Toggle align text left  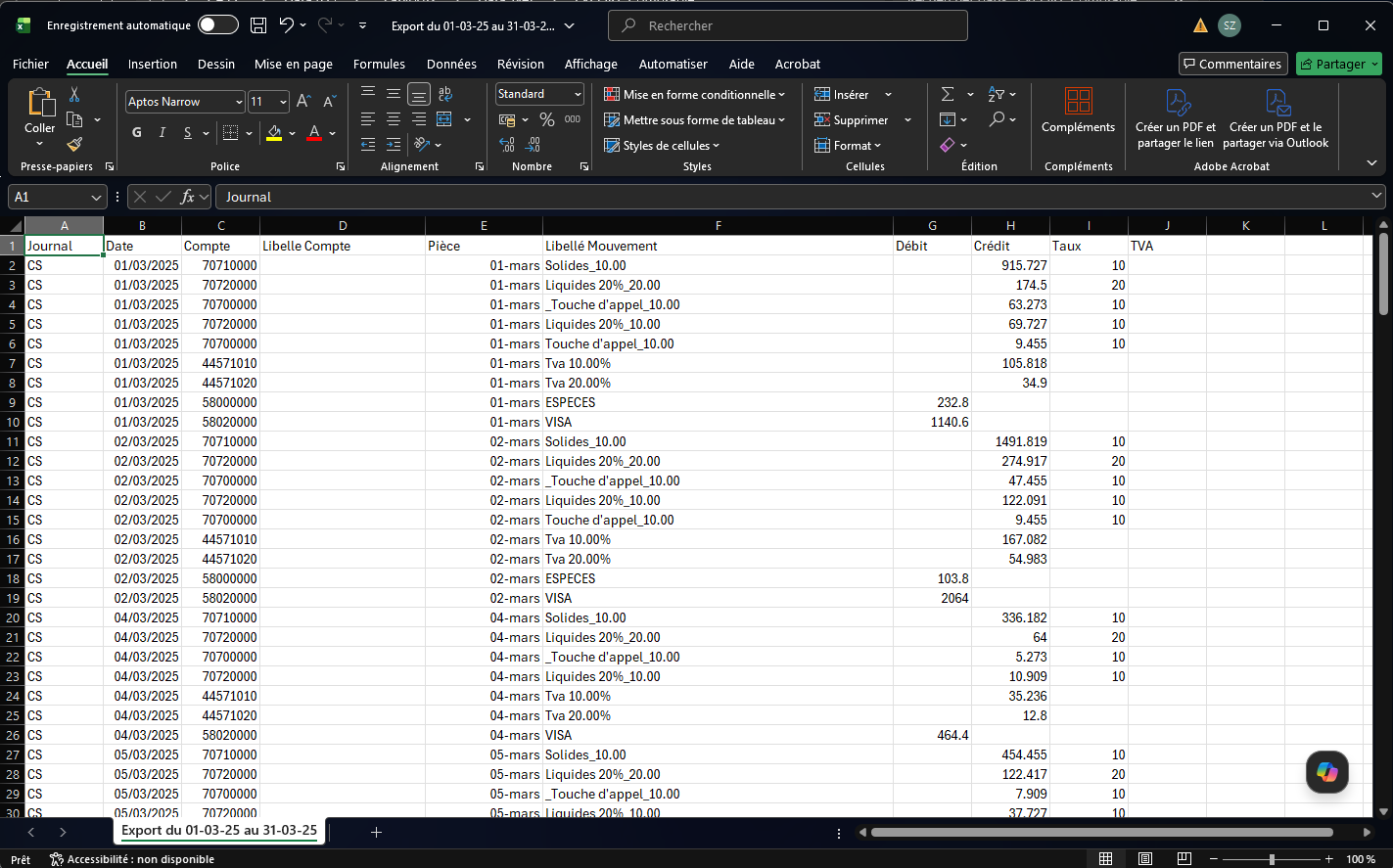[x=367, y=119]
